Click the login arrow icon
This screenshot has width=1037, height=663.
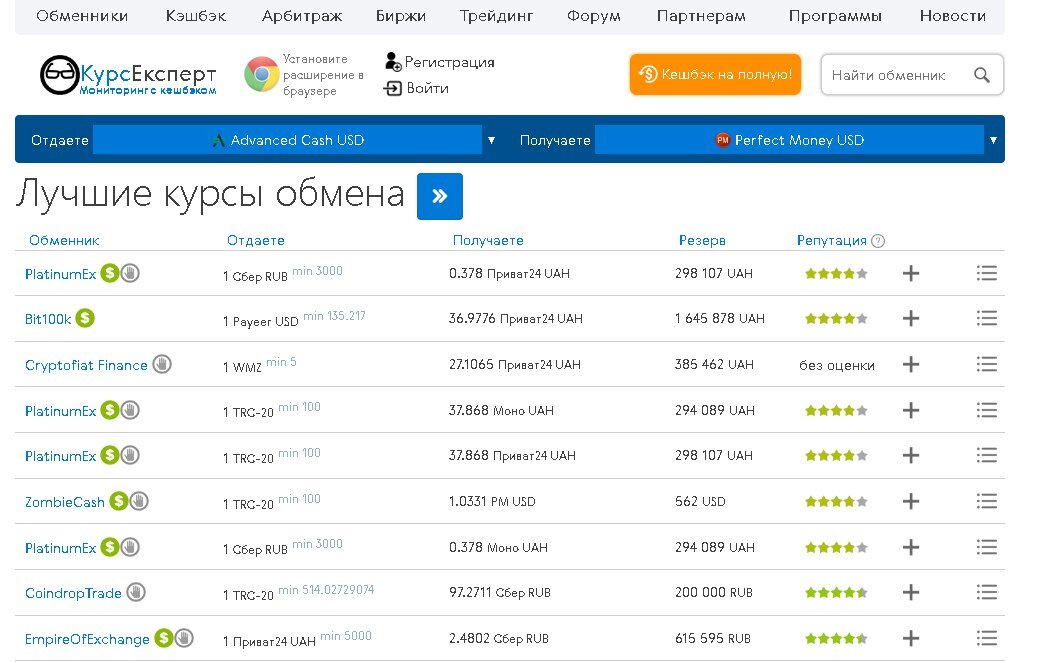click(x=393, y=88)
